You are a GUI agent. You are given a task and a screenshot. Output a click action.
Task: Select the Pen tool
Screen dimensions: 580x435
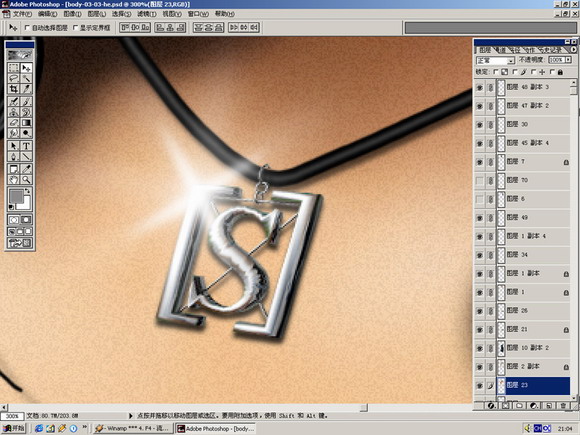pos(14,156)
